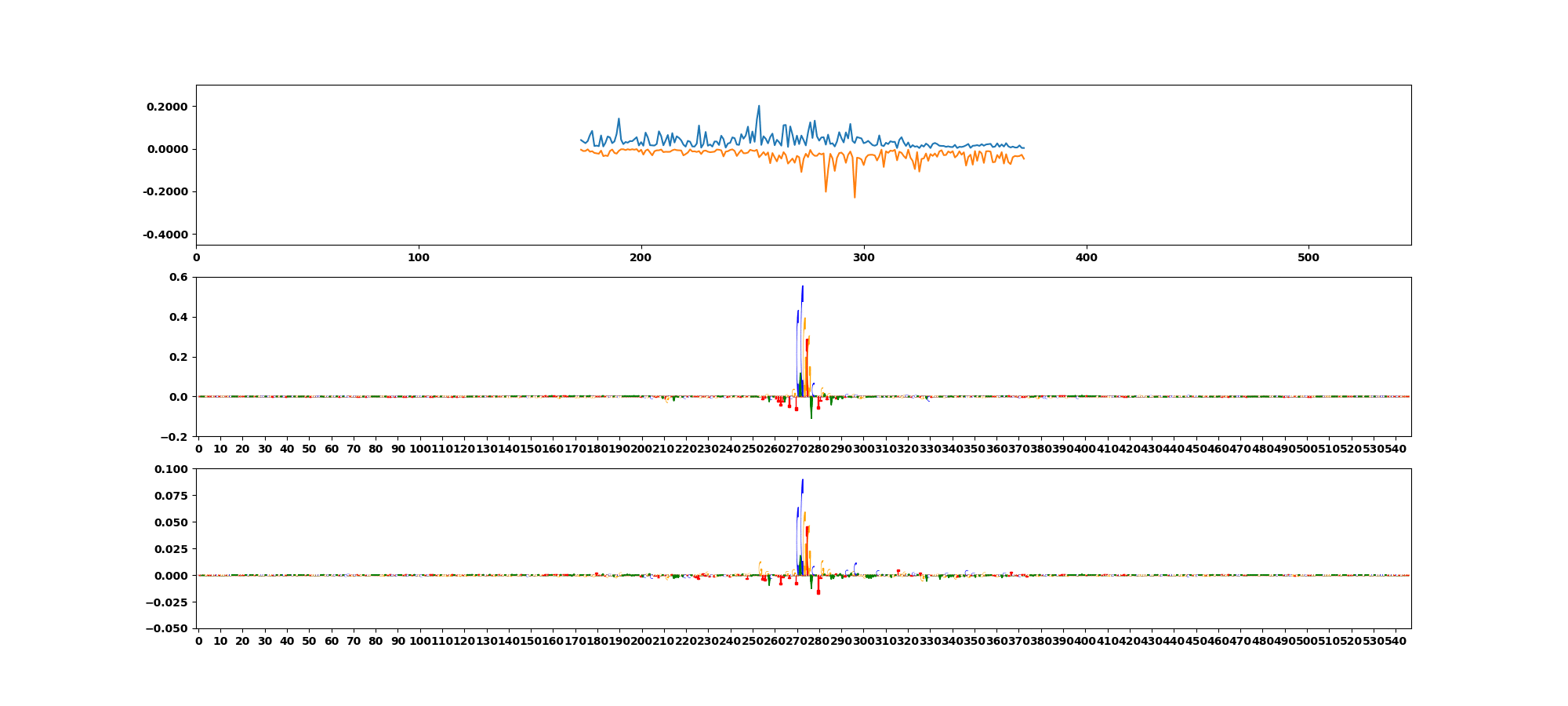Click the 20 x-axis tick on bottom plot
Screen dimensions: 1568x706
(242, 641)
